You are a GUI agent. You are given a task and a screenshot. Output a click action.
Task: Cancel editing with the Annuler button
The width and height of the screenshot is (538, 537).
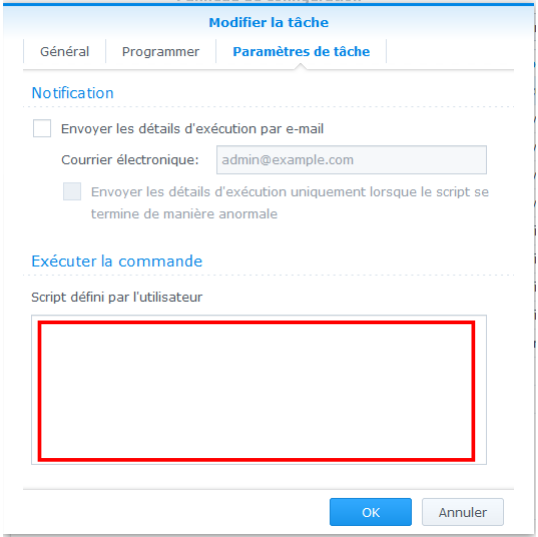click(x=463, y=512)
